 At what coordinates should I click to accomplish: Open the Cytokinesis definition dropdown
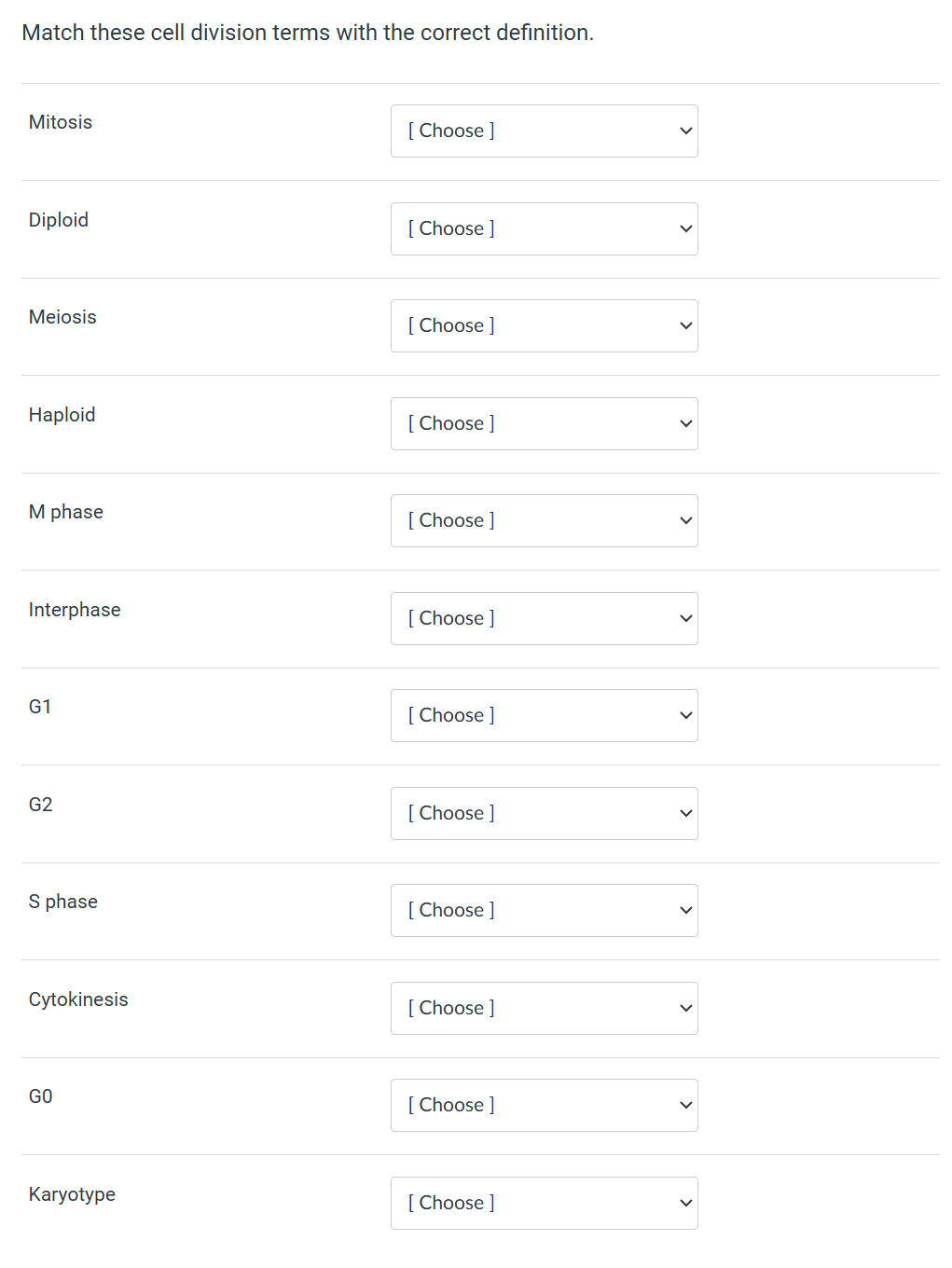pos(544,1008)
